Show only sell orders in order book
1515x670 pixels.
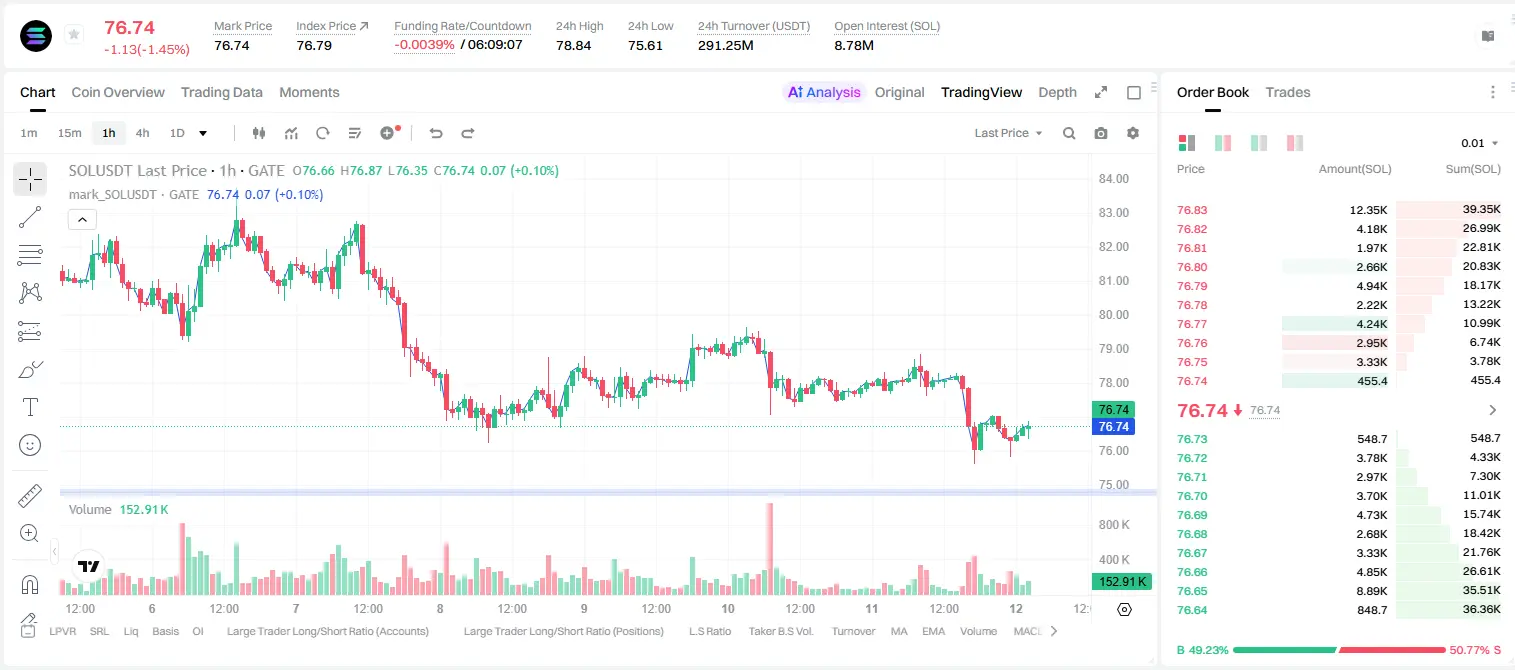point(1296,143)
